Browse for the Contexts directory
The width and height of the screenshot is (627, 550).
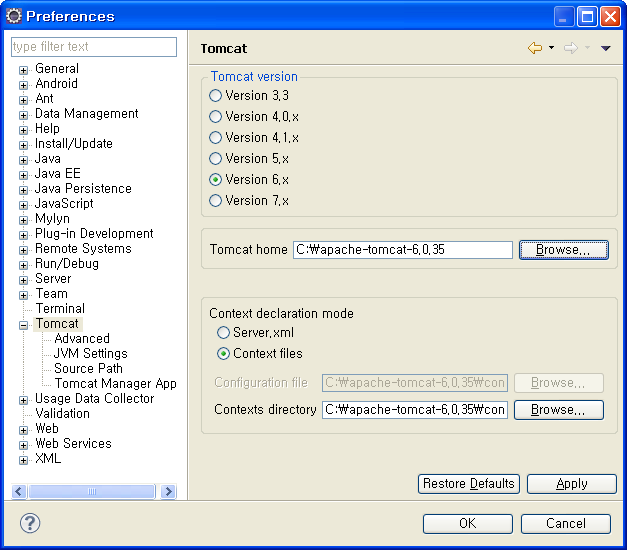tap(559, 410)
